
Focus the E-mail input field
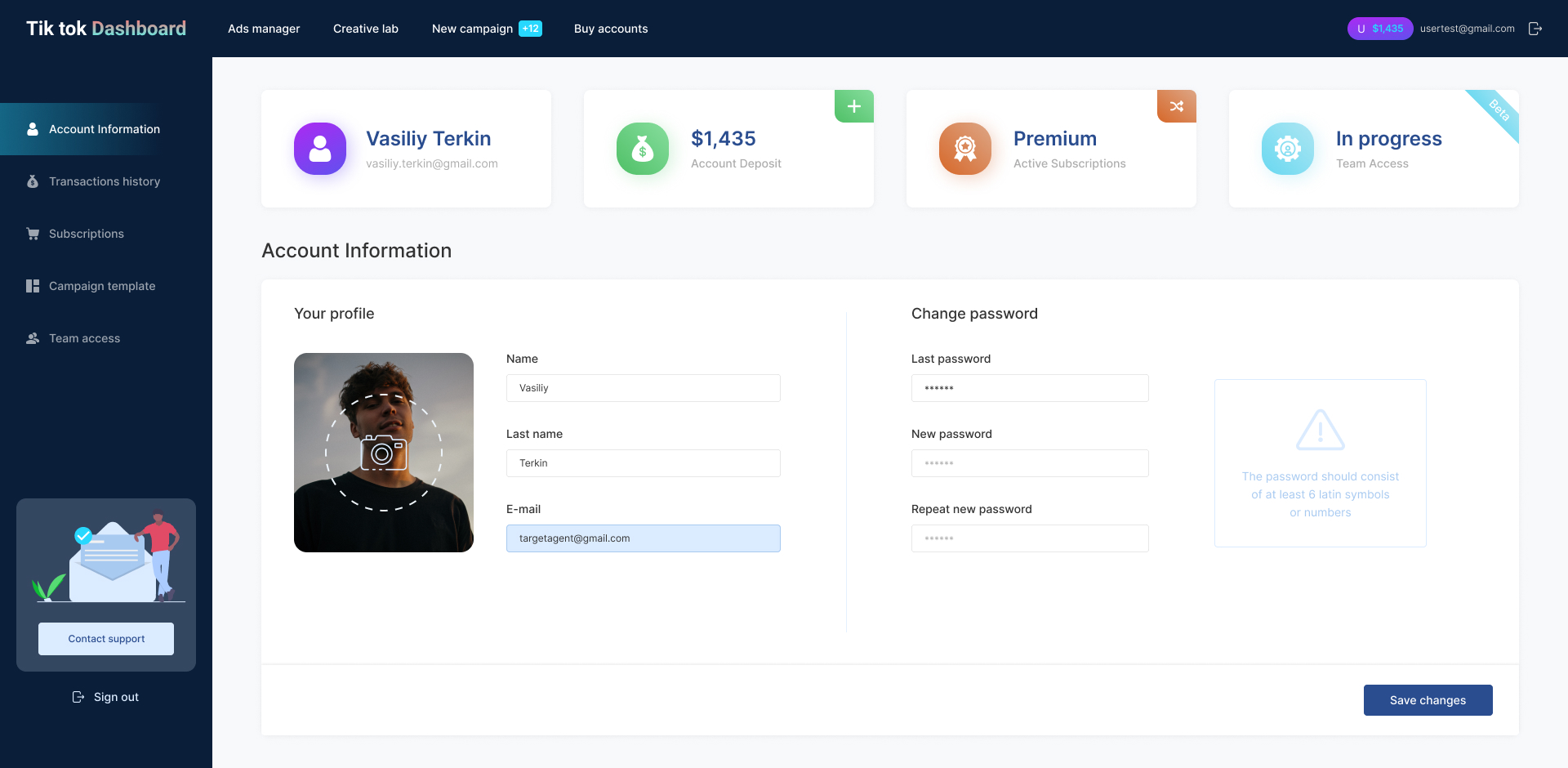point(644,538)
